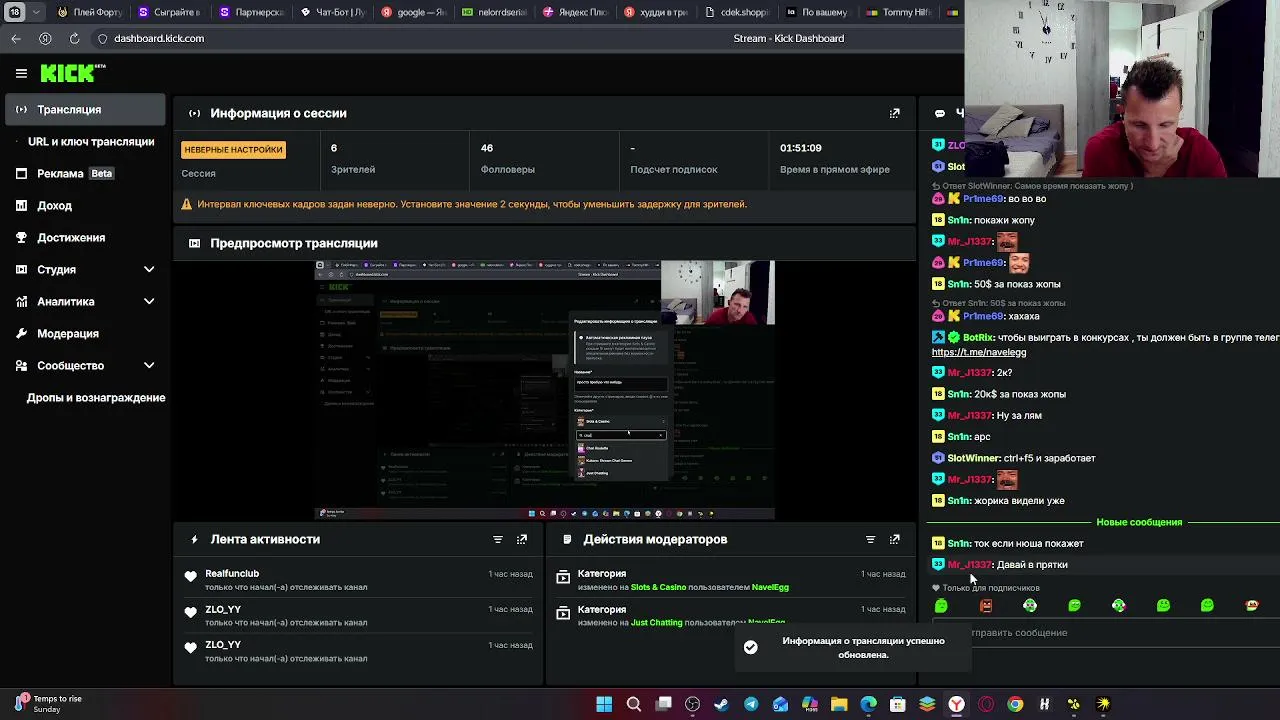Click the browser tab counter showing 18
The height and width of the screenshot is (720, 1280).
15,12
